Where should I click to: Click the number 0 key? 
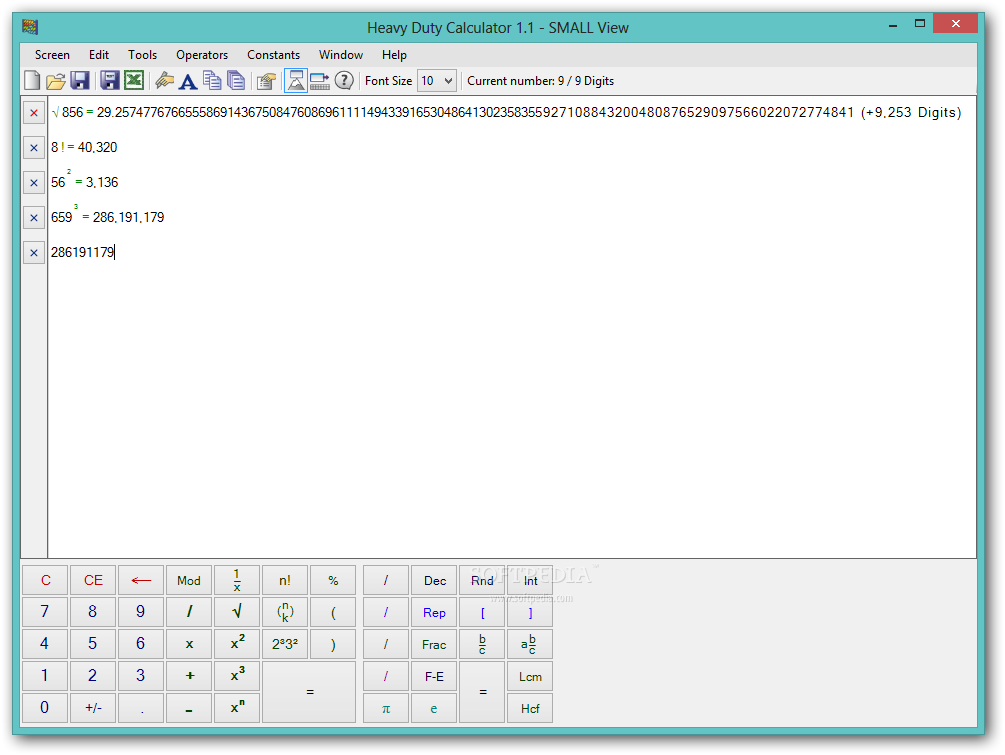click(45, 708)
